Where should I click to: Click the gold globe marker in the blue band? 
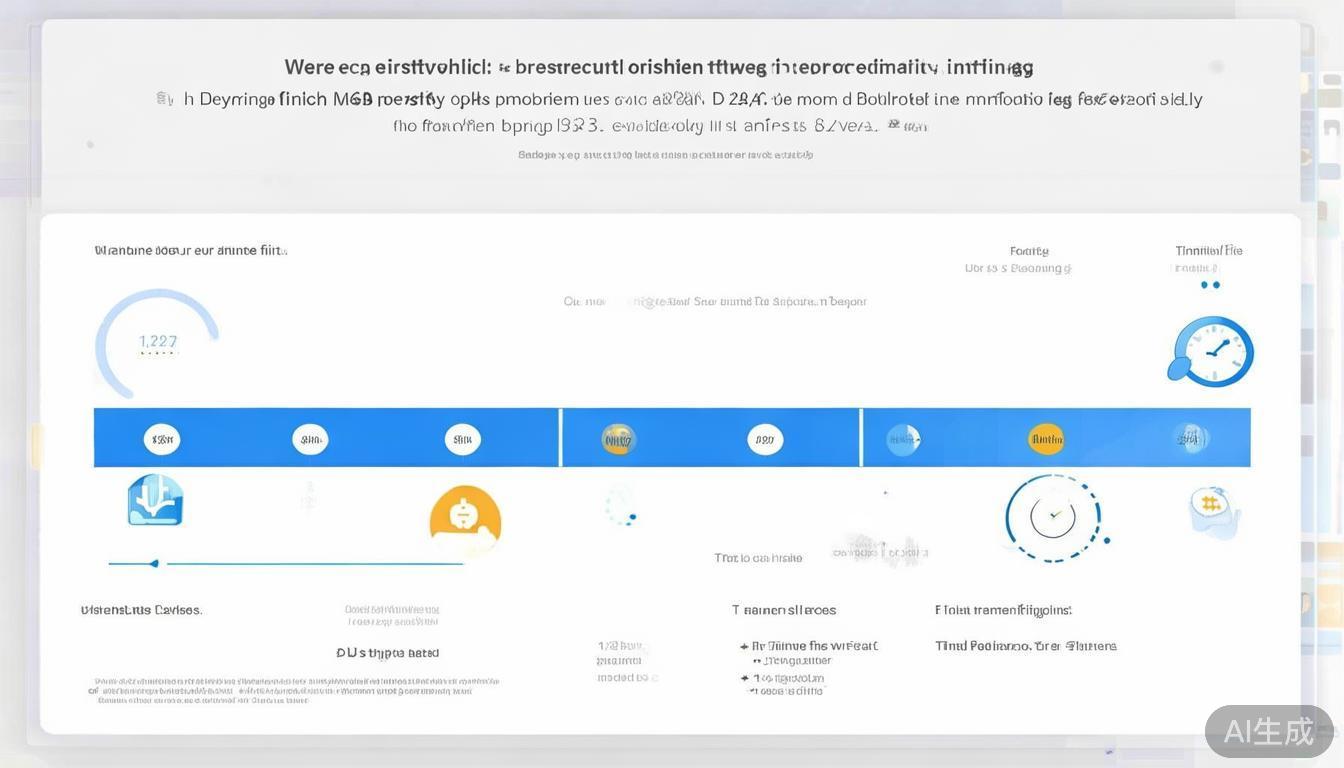[x=619, y=438]
